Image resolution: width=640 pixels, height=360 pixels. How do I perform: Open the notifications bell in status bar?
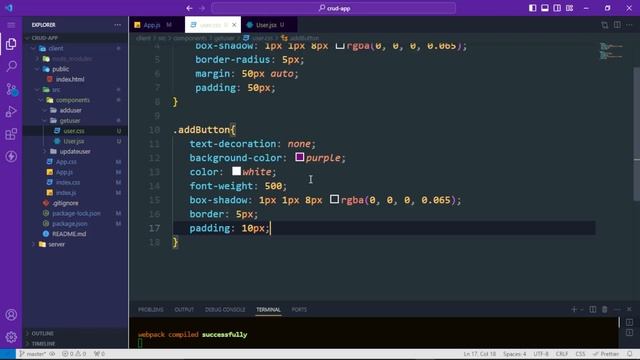pos(630,354)
